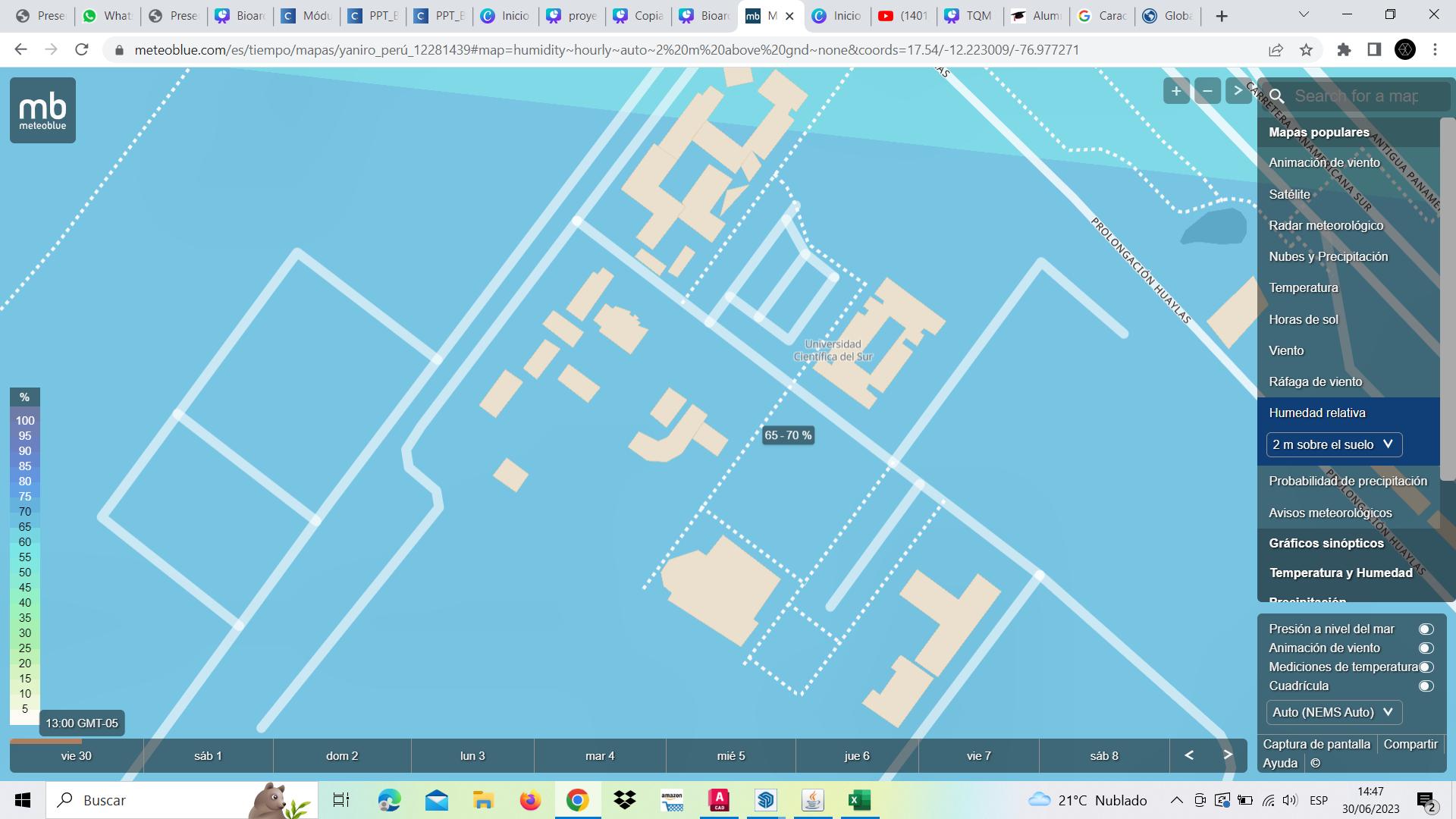Select Temperatura map
The image size is (1456, 819).
pyautogui.click(x=1303, y=287)
